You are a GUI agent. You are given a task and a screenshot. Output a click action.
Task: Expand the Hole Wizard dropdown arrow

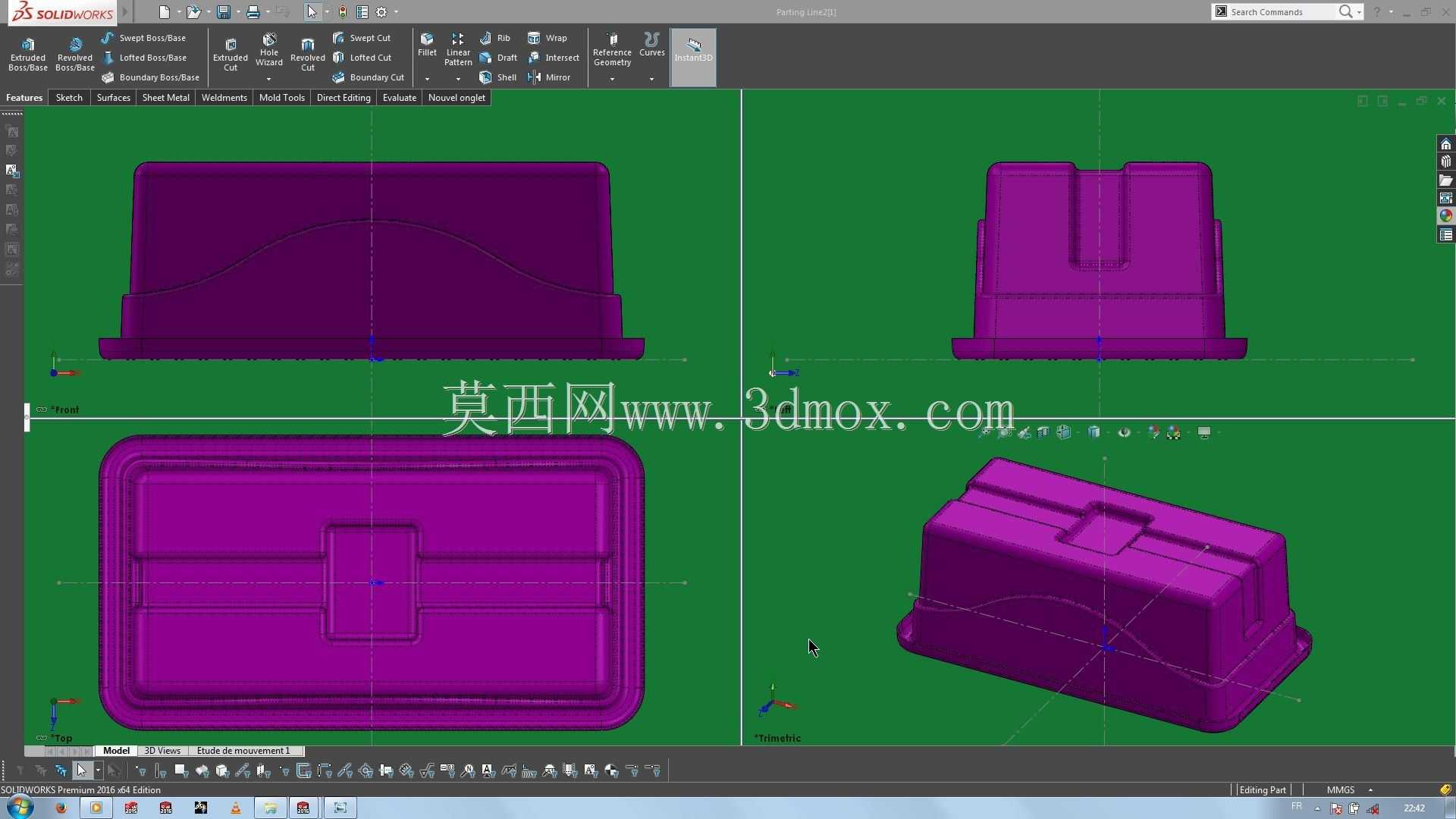pyautogui.click(x=268, y=79)
